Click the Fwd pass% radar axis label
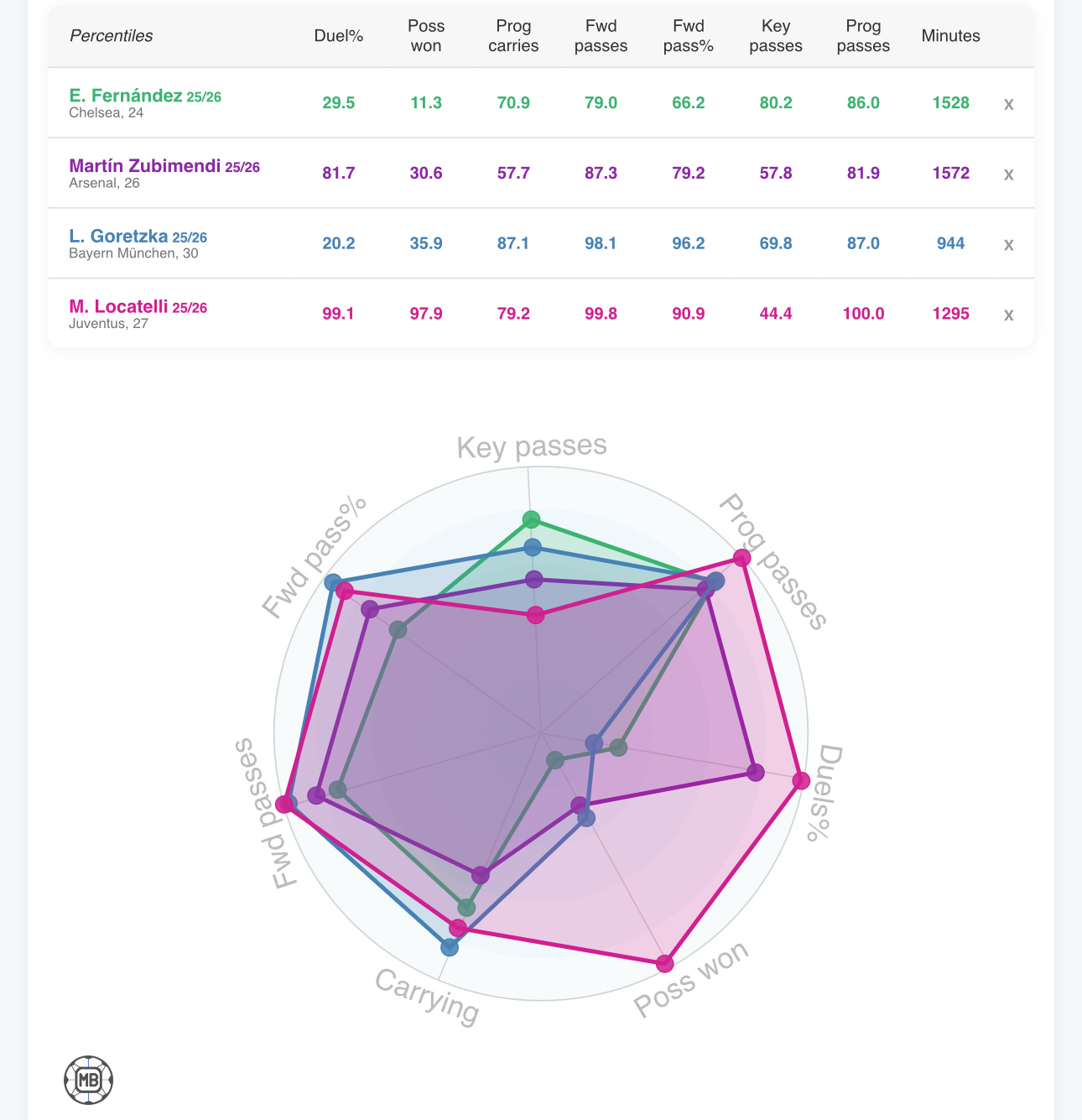Image resolution: width=1082 pixels, height=1120 pixels. click(x=315, y=556)
